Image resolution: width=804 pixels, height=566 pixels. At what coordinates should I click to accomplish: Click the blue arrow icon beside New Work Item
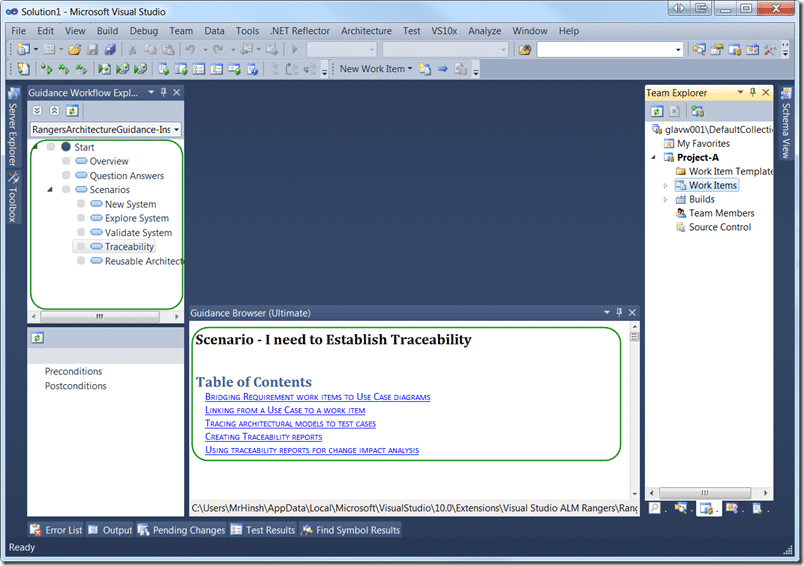coord(443,69)
